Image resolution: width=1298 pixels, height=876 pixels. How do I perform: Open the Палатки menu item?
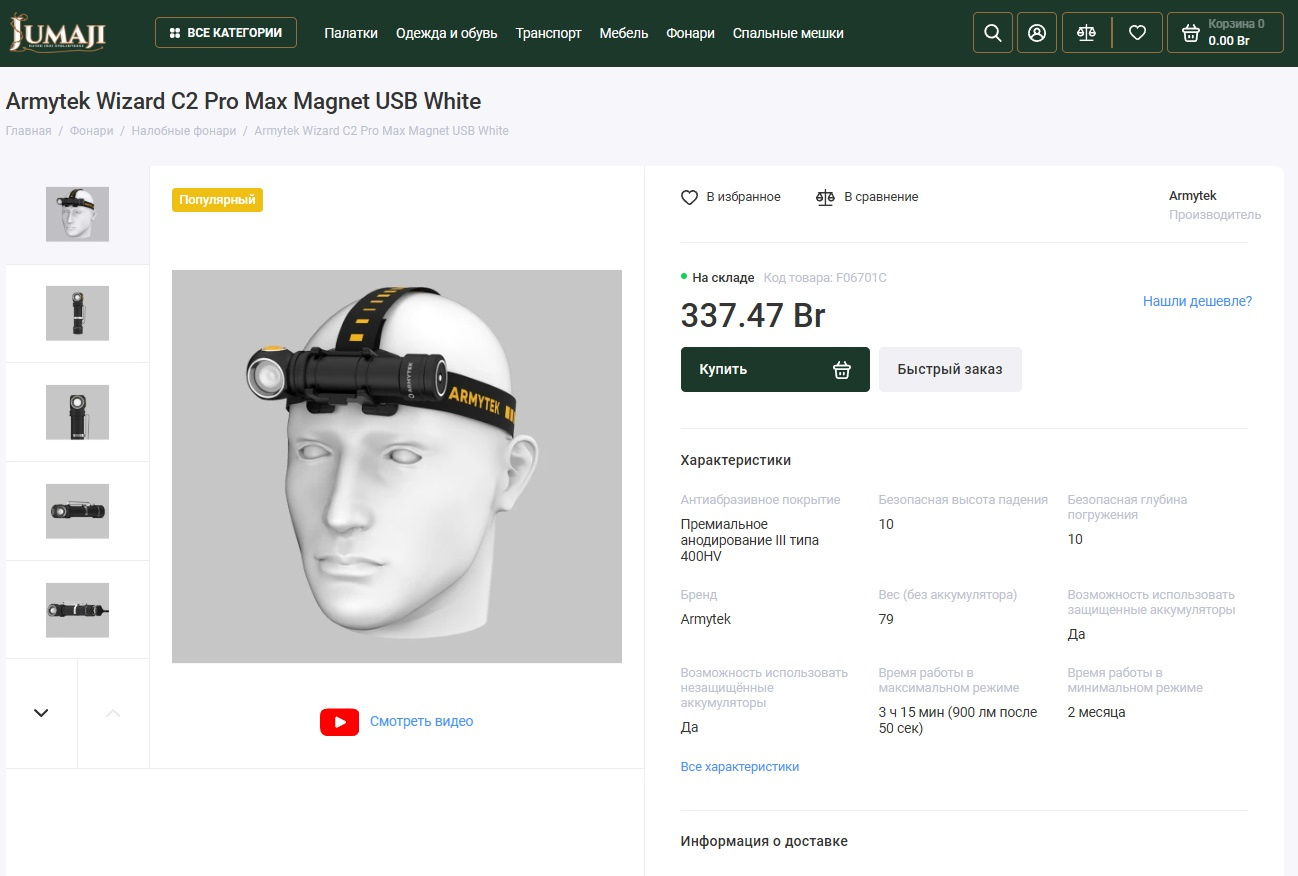tap(351, 33)
